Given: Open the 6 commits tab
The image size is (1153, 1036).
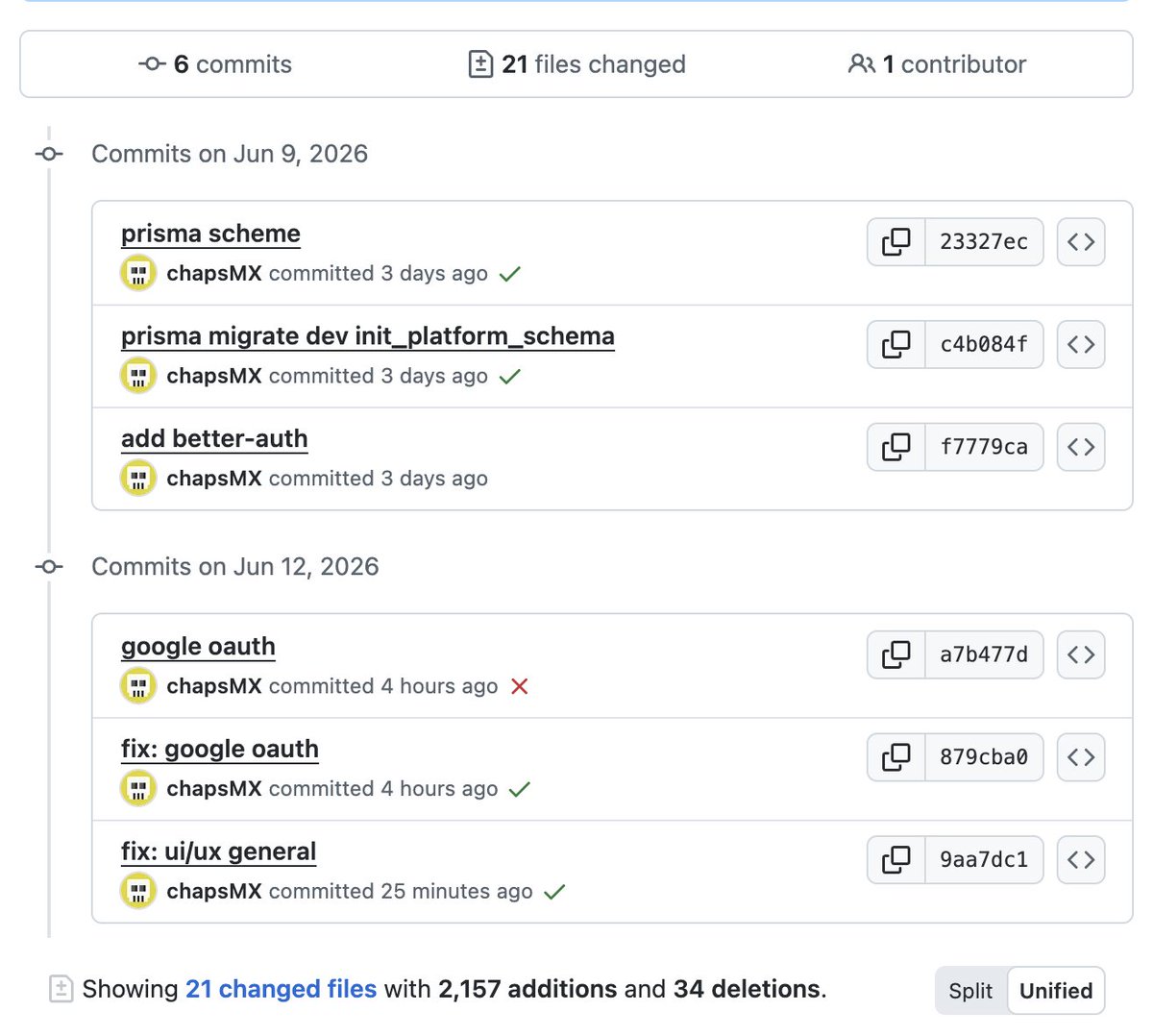Looking at the screenshot, I should (215, 64).
